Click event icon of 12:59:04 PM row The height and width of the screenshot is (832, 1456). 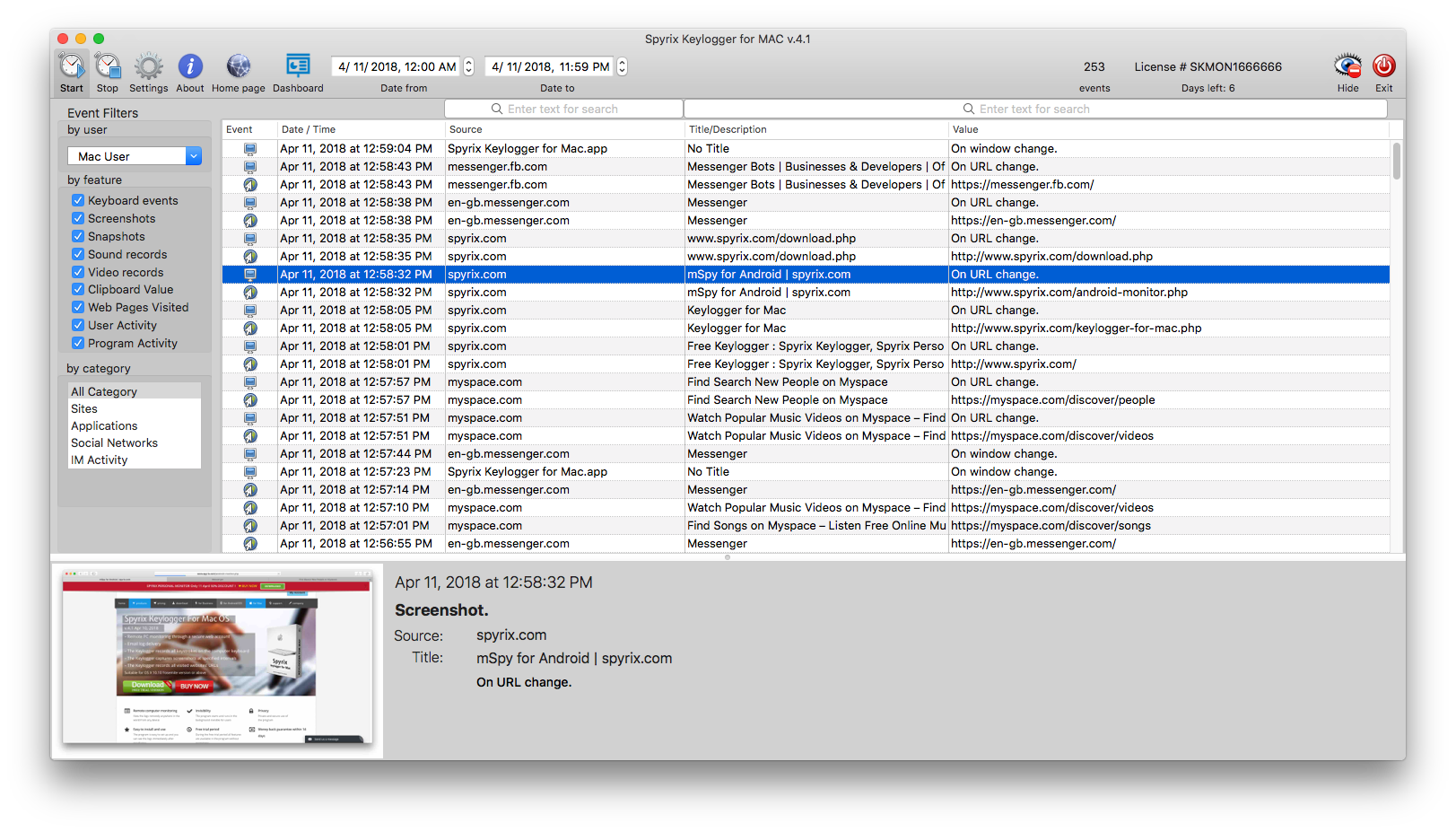(250, 149)
